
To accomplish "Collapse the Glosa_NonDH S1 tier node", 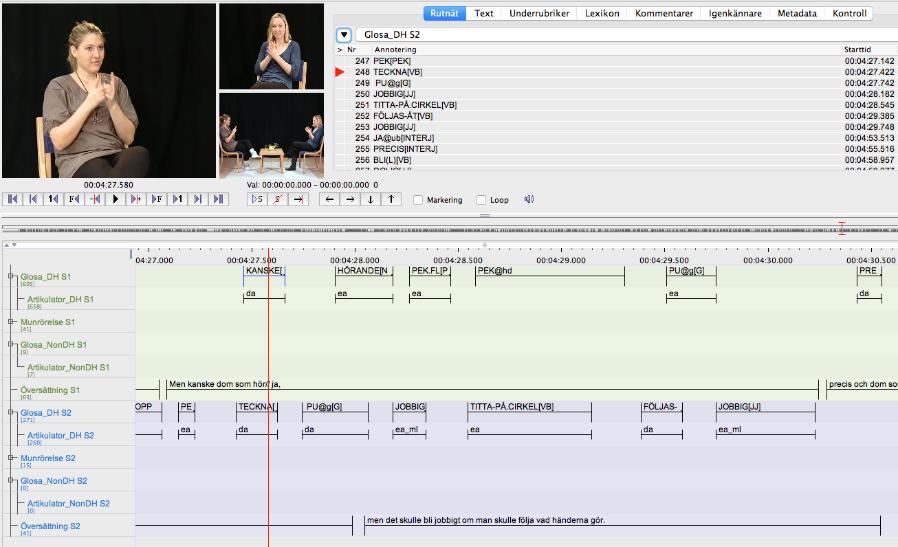I will point(10,344).
